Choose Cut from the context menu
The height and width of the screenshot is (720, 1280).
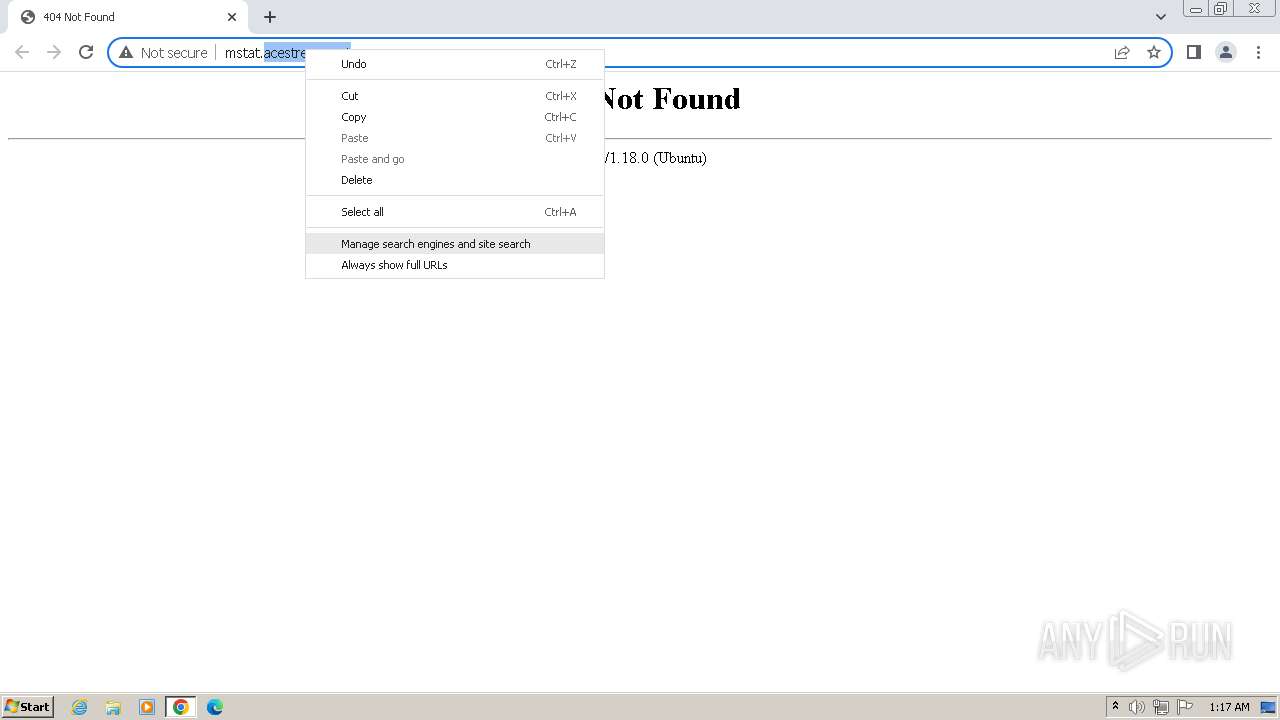(455, 96)
